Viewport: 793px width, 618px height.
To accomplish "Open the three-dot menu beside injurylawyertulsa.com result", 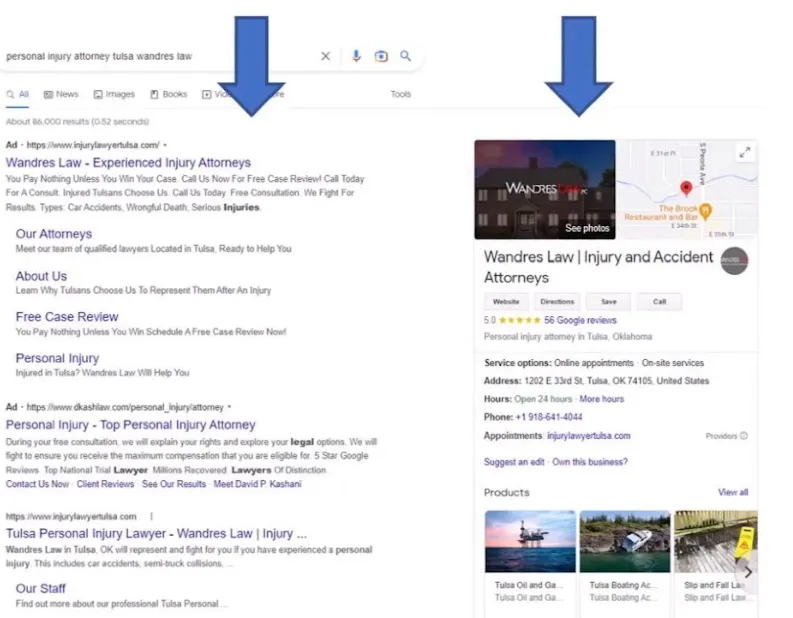I will point(151,516).
